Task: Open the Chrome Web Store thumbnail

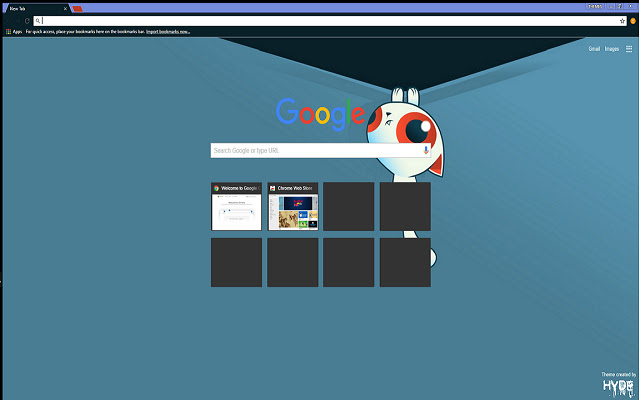Action: click(293, 207)
